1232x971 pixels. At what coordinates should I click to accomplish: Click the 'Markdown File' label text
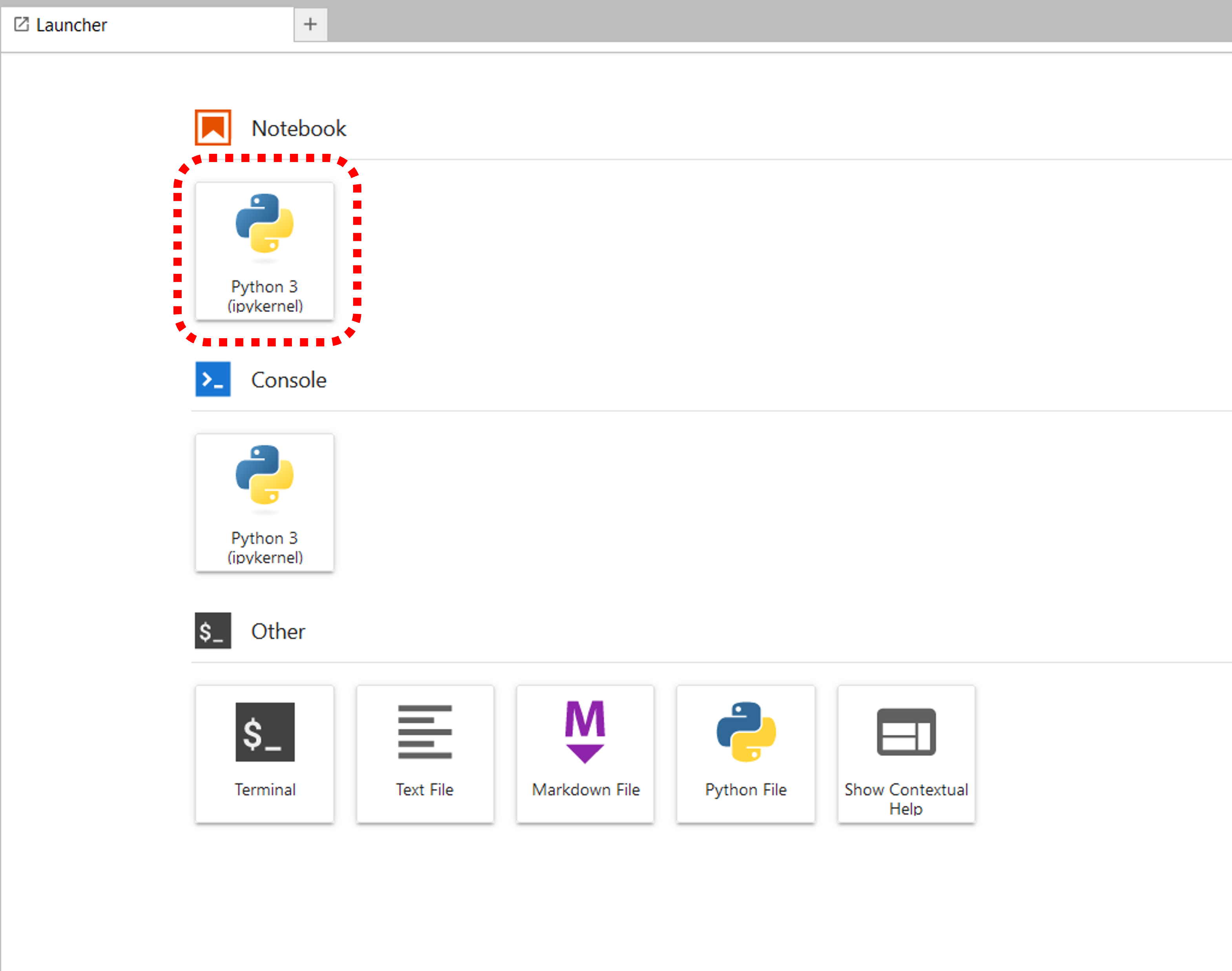tap(585, 790)
